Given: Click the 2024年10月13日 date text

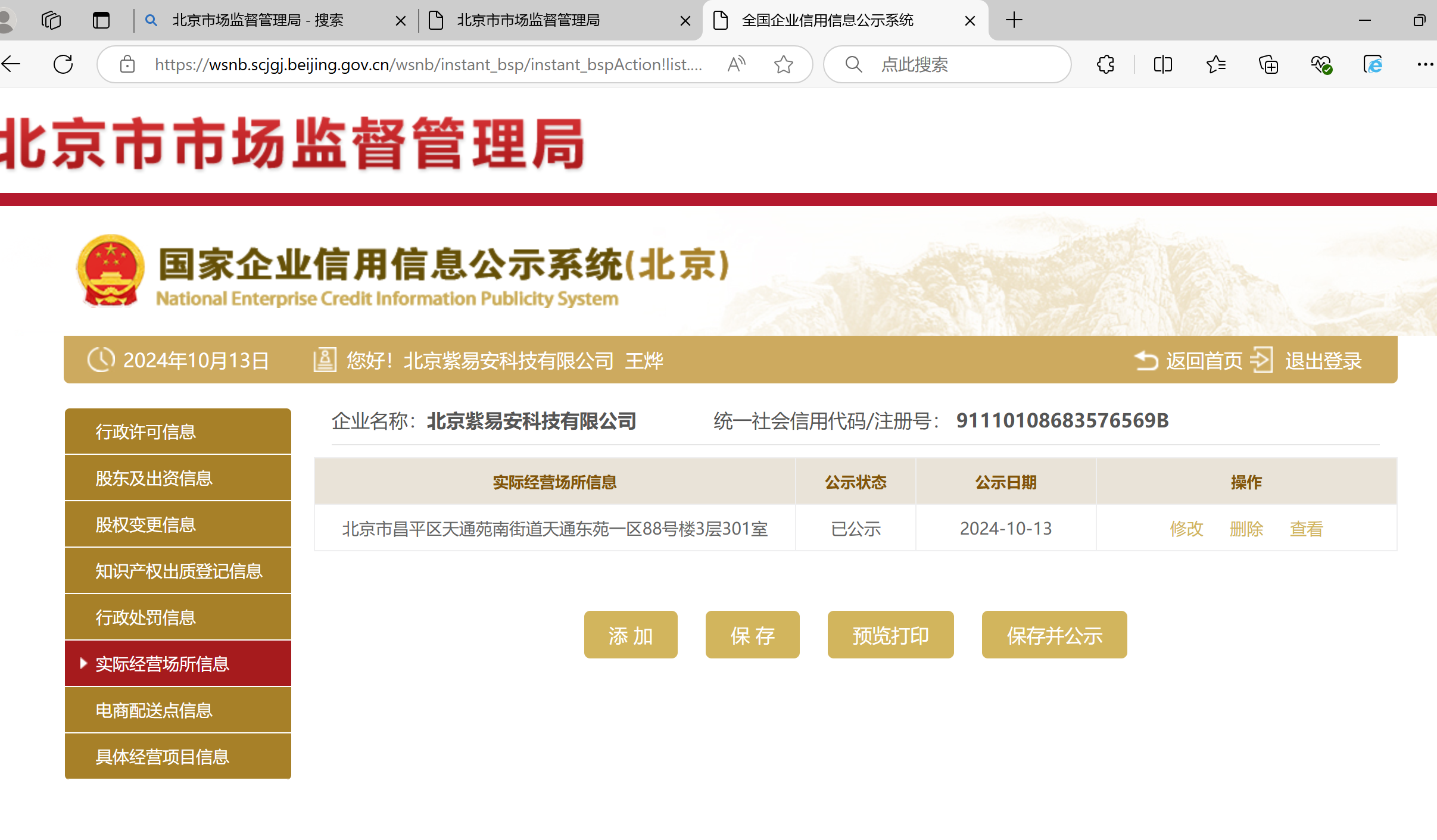Looking at the screenshot, I should coord(196,360).
